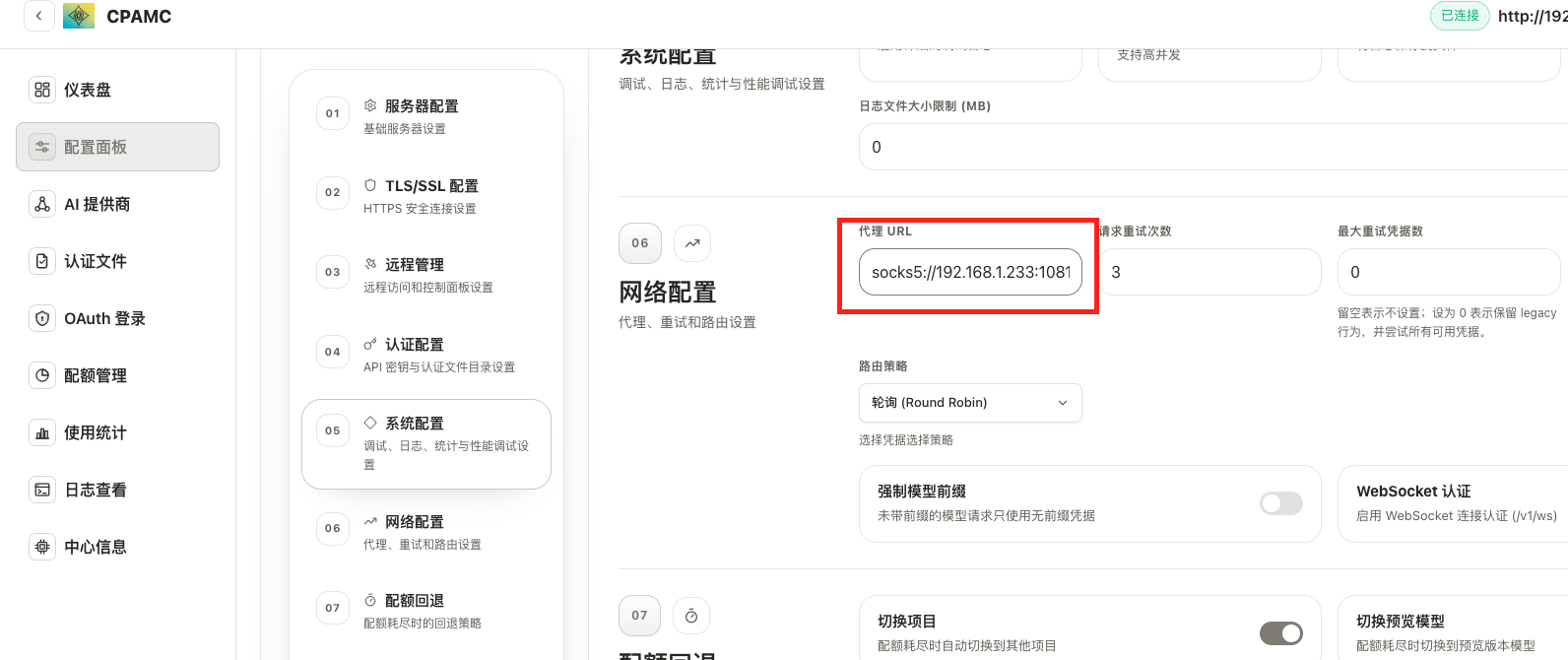Image resolution: width=1568 pixels, height=660 pixels.
Task: Click the 中心信息 chip icon
Action: pyautogui.click(x=42, y=547)
